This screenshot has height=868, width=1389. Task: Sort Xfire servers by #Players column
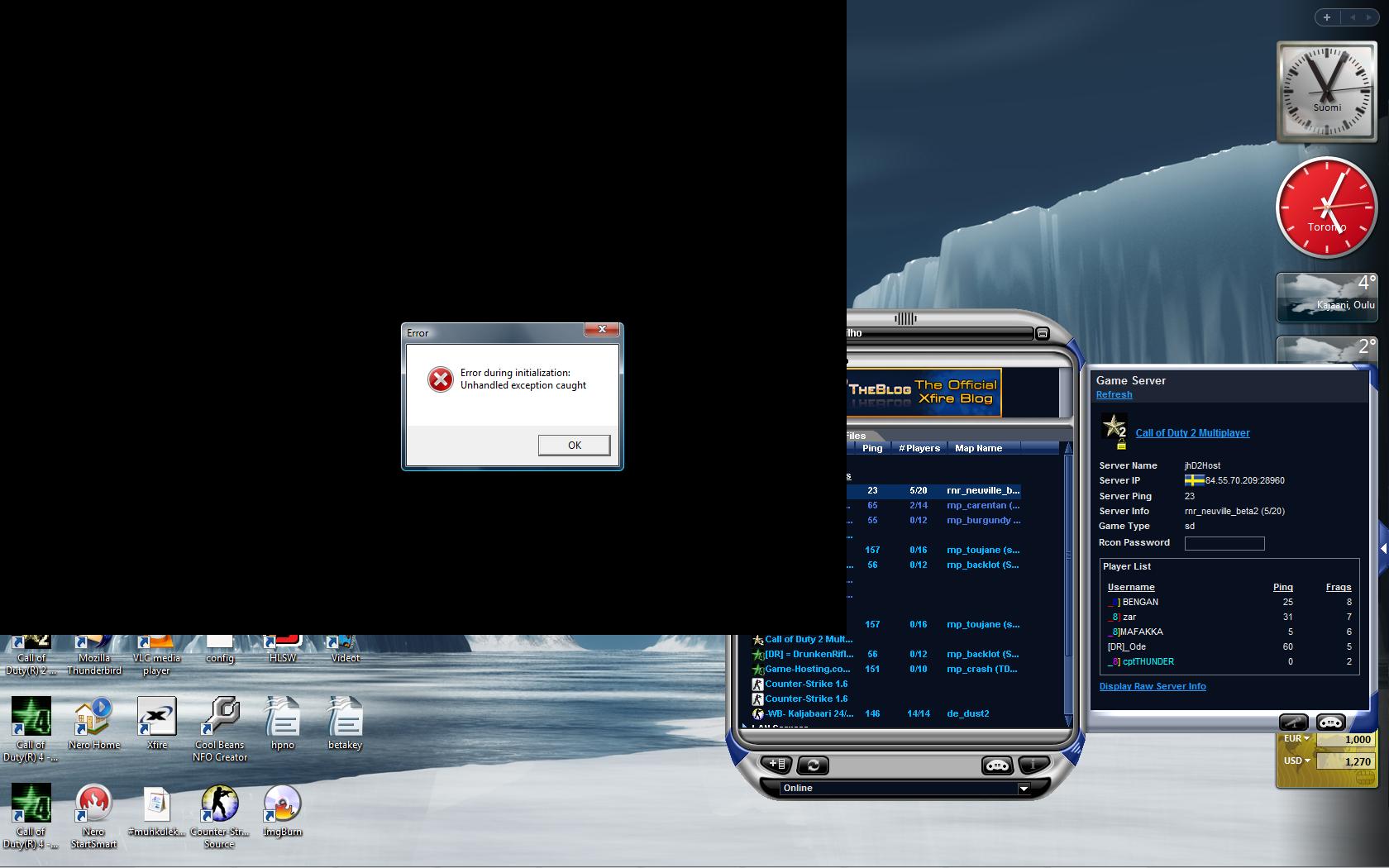pos(919,448)
